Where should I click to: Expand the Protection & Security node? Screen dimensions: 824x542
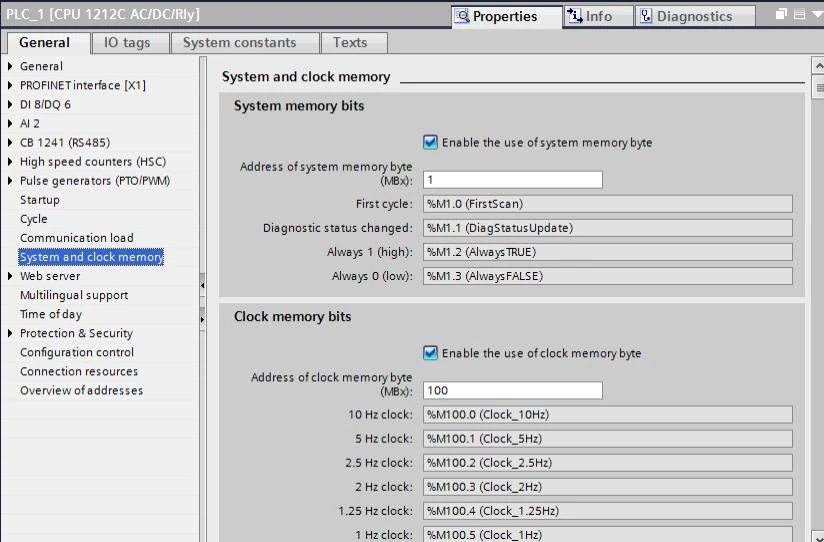(11, 333)
